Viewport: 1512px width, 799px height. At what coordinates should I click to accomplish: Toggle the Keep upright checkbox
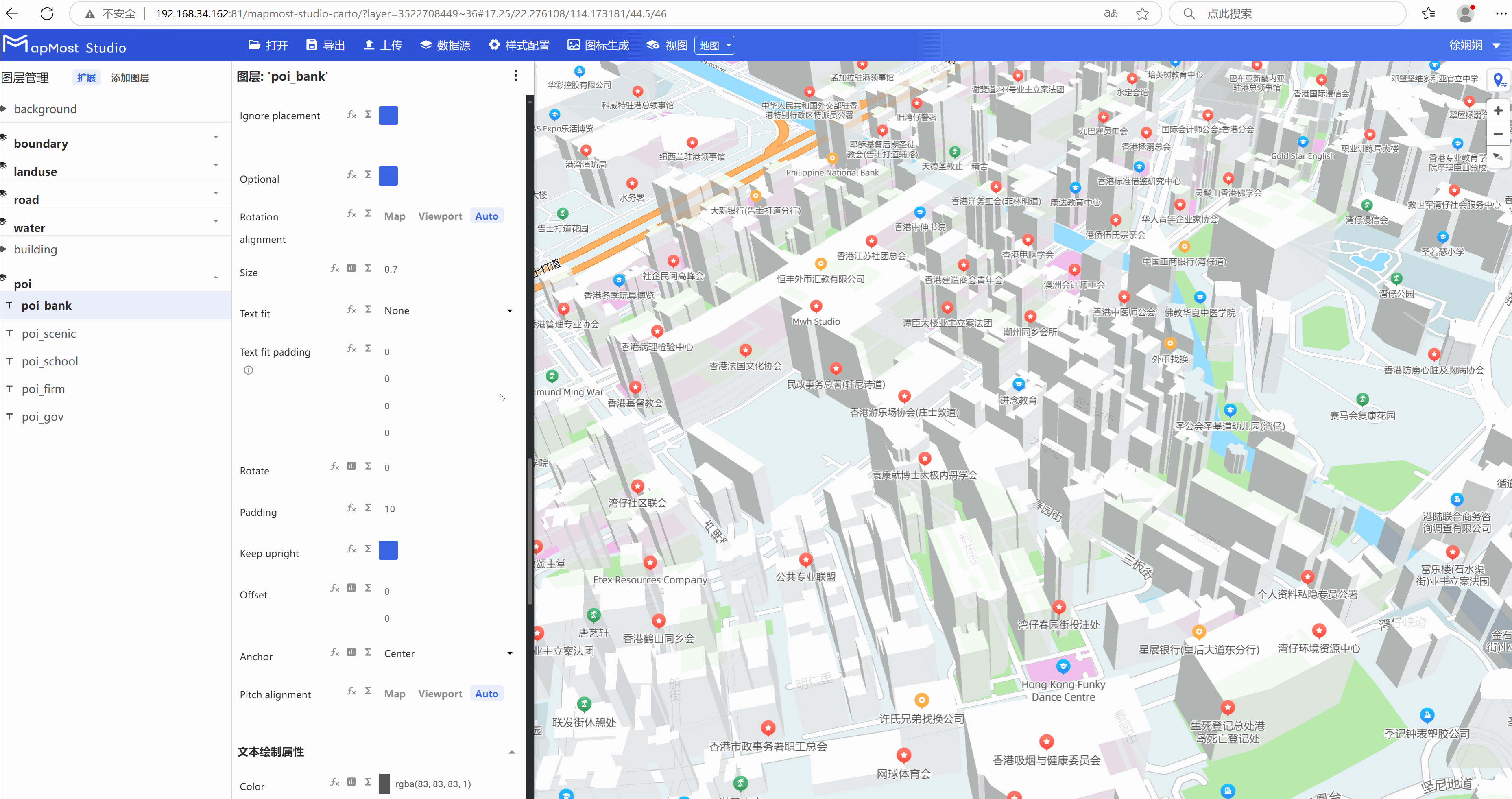click(x=388, y=550)
